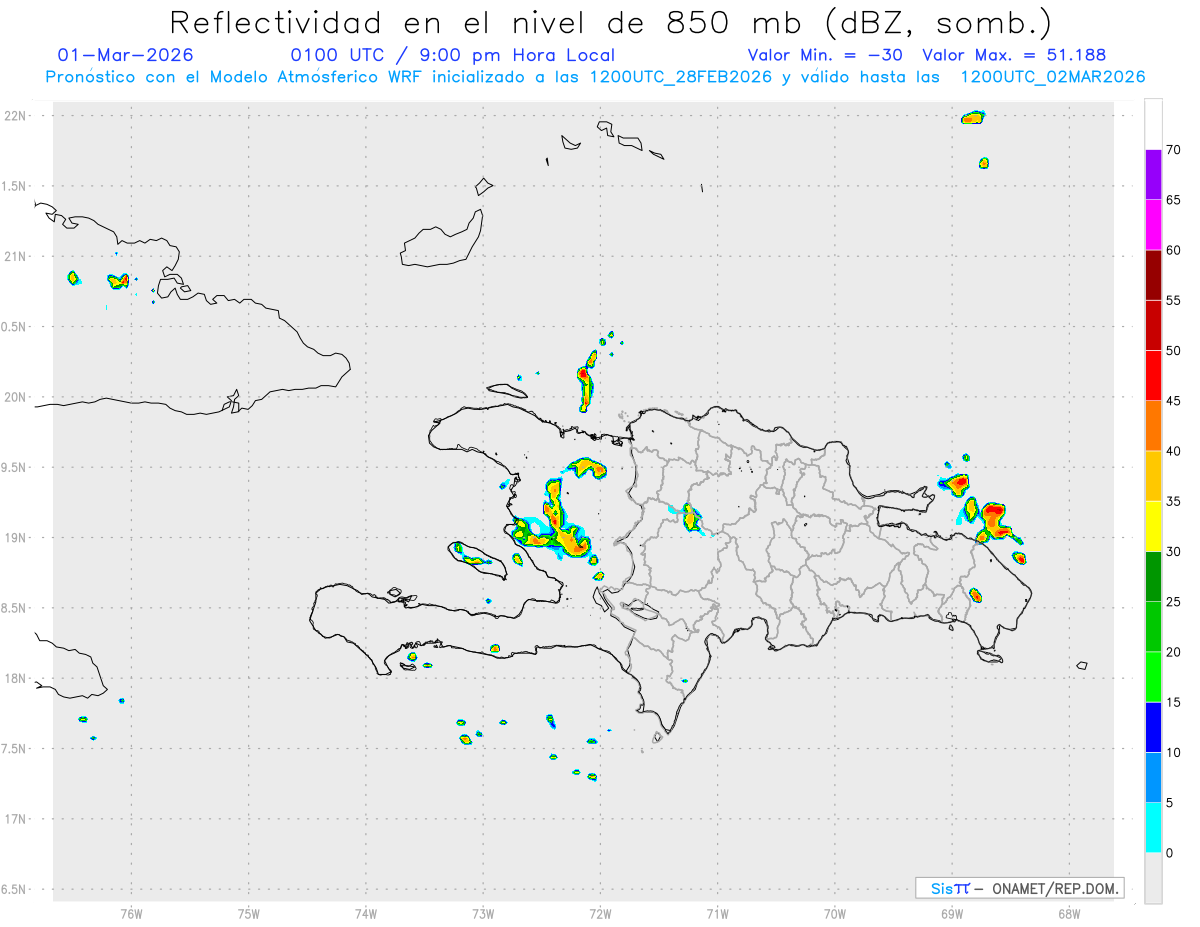Click the colorbar tick label '40'

coord(1174,451)
